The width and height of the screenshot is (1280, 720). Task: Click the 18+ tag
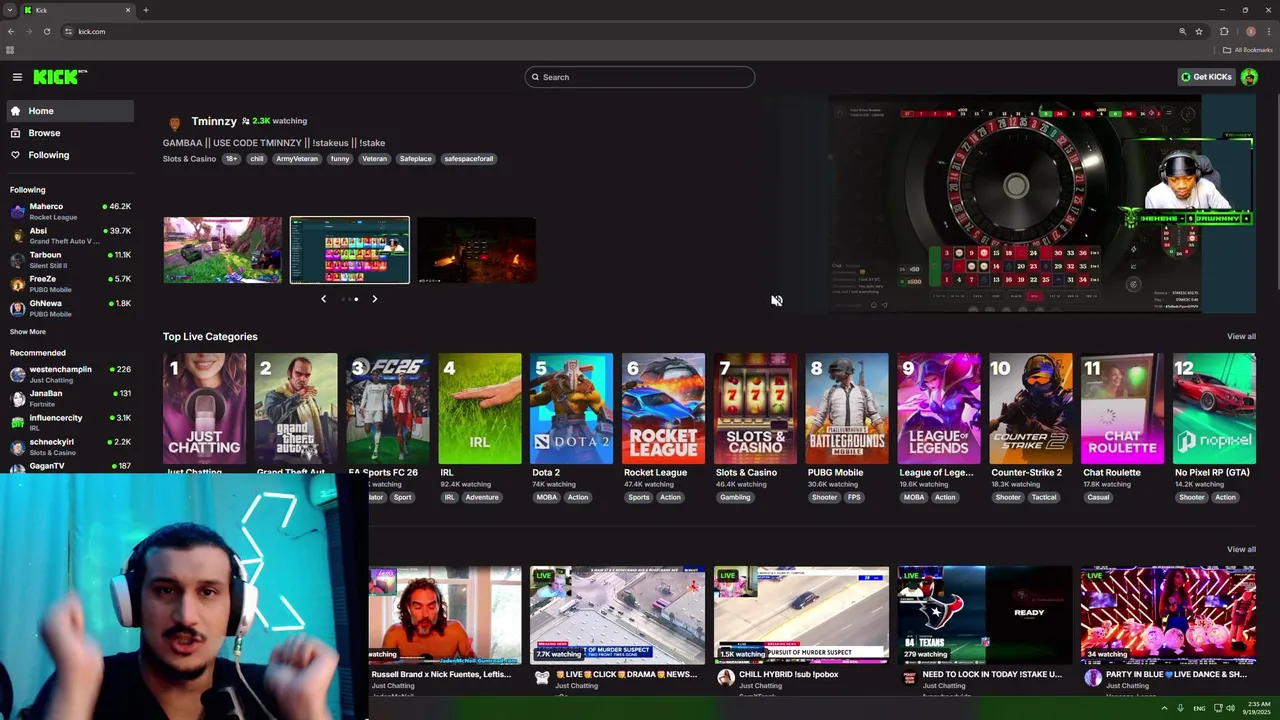[231, 159]
